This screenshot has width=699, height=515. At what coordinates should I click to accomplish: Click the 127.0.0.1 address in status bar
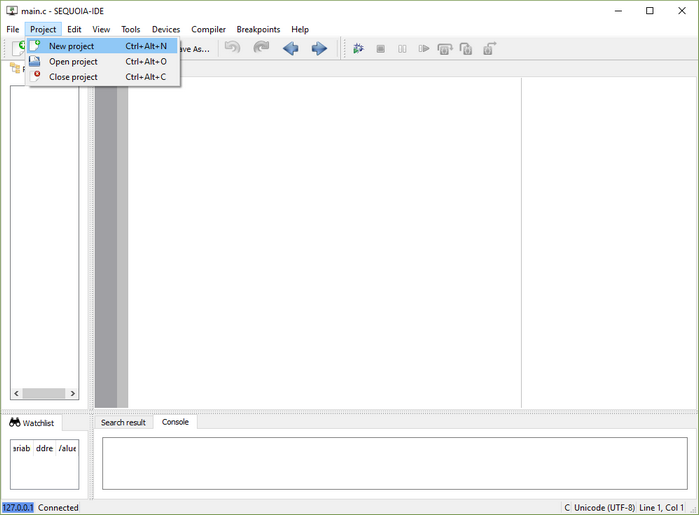pyautogui.click(x=18, y=507)
